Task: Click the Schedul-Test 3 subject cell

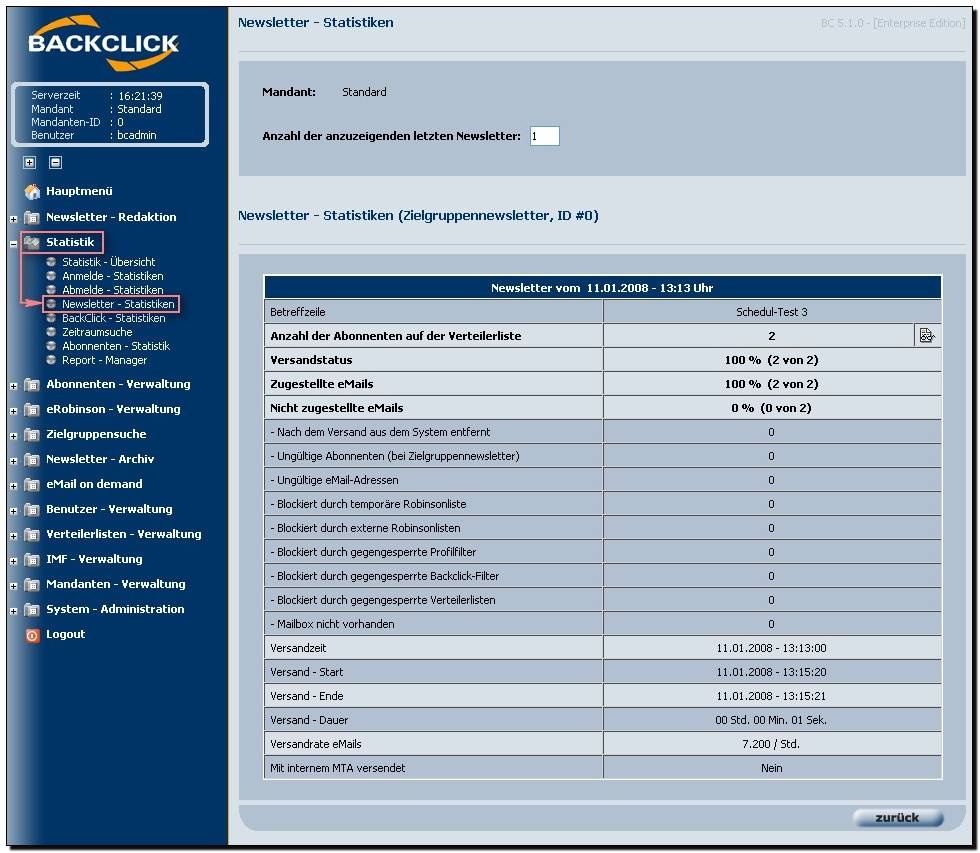Action: point(772,312)
